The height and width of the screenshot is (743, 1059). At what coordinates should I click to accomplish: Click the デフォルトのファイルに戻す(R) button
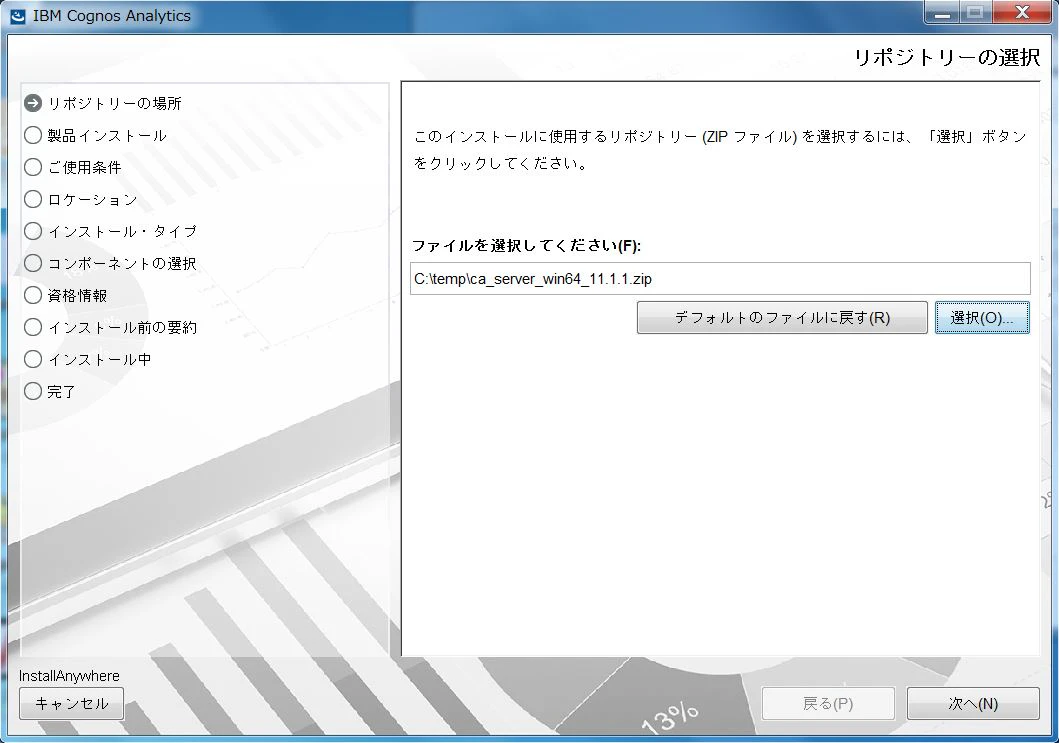point(782,317)
